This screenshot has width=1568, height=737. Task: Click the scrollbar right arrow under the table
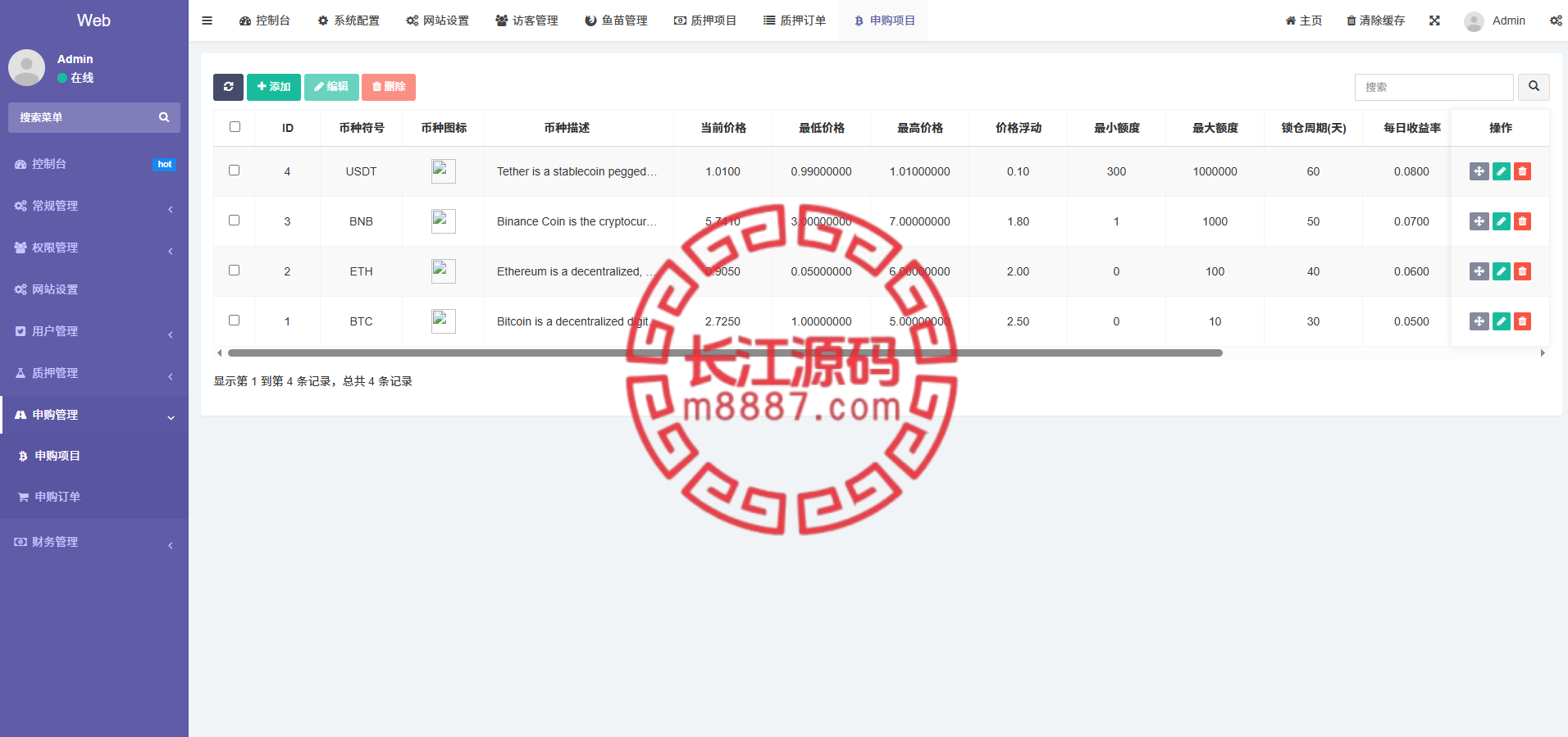coord(1543,353)
